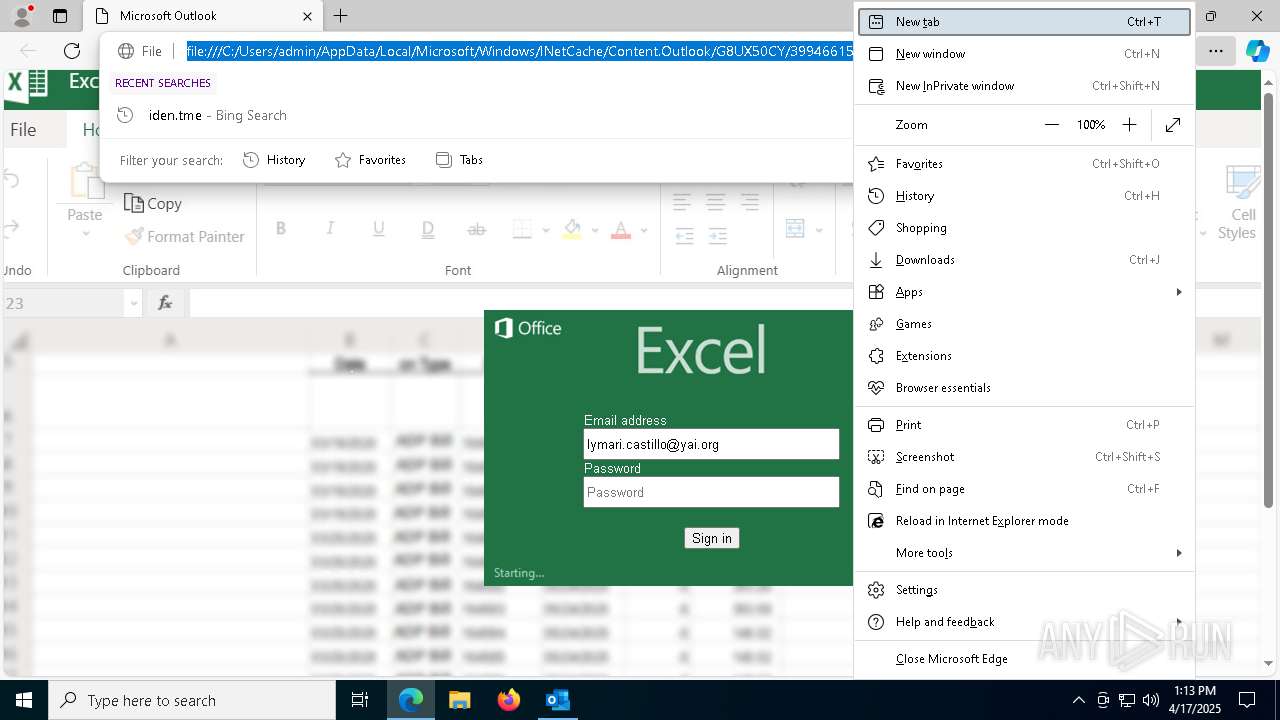Select New window menu entry

click(x=1025, y=54)
